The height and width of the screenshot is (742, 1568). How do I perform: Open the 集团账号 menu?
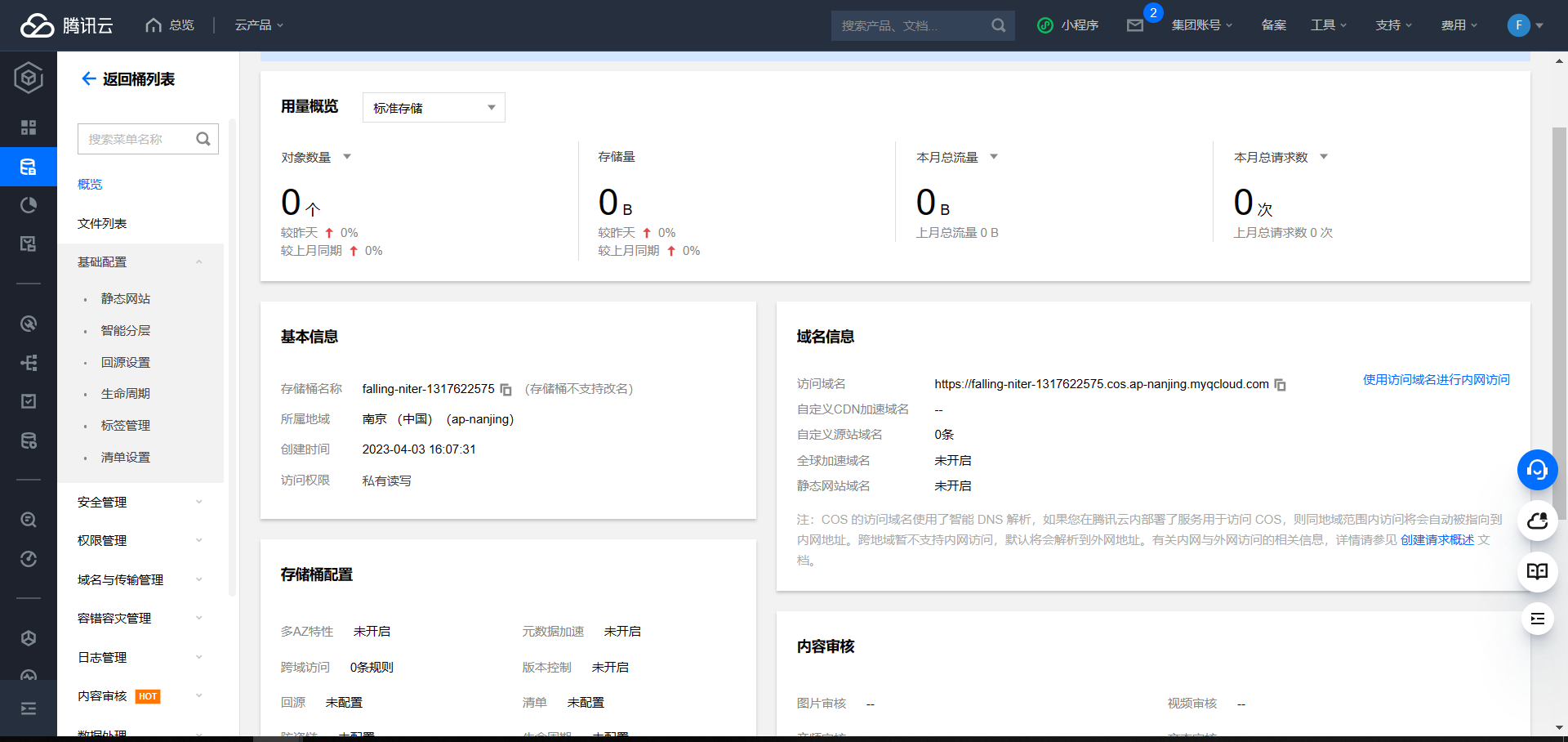coord(1202,25)
